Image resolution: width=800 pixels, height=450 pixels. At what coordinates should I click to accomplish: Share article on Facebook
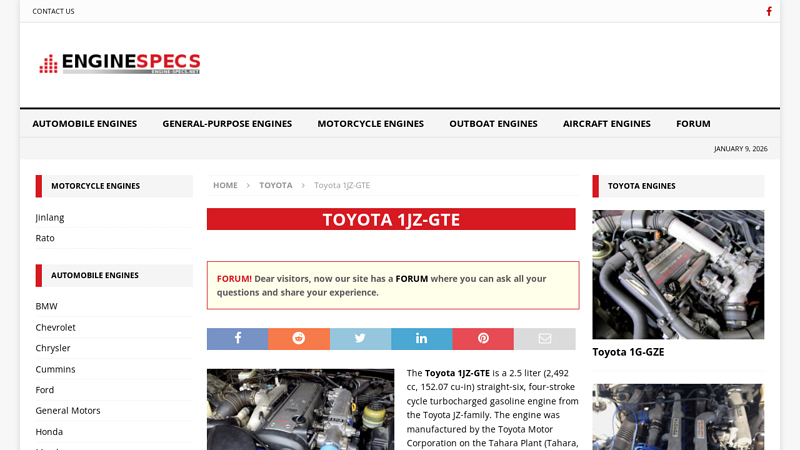tap(237, 339)
